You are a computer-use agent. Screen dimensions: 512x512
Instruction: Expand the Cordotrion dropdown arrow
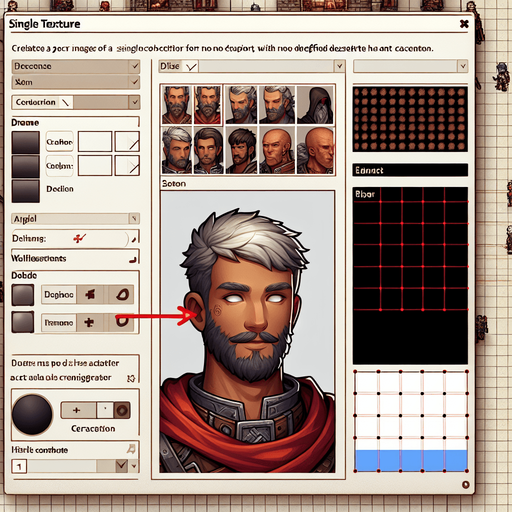[x=135, y=102]
